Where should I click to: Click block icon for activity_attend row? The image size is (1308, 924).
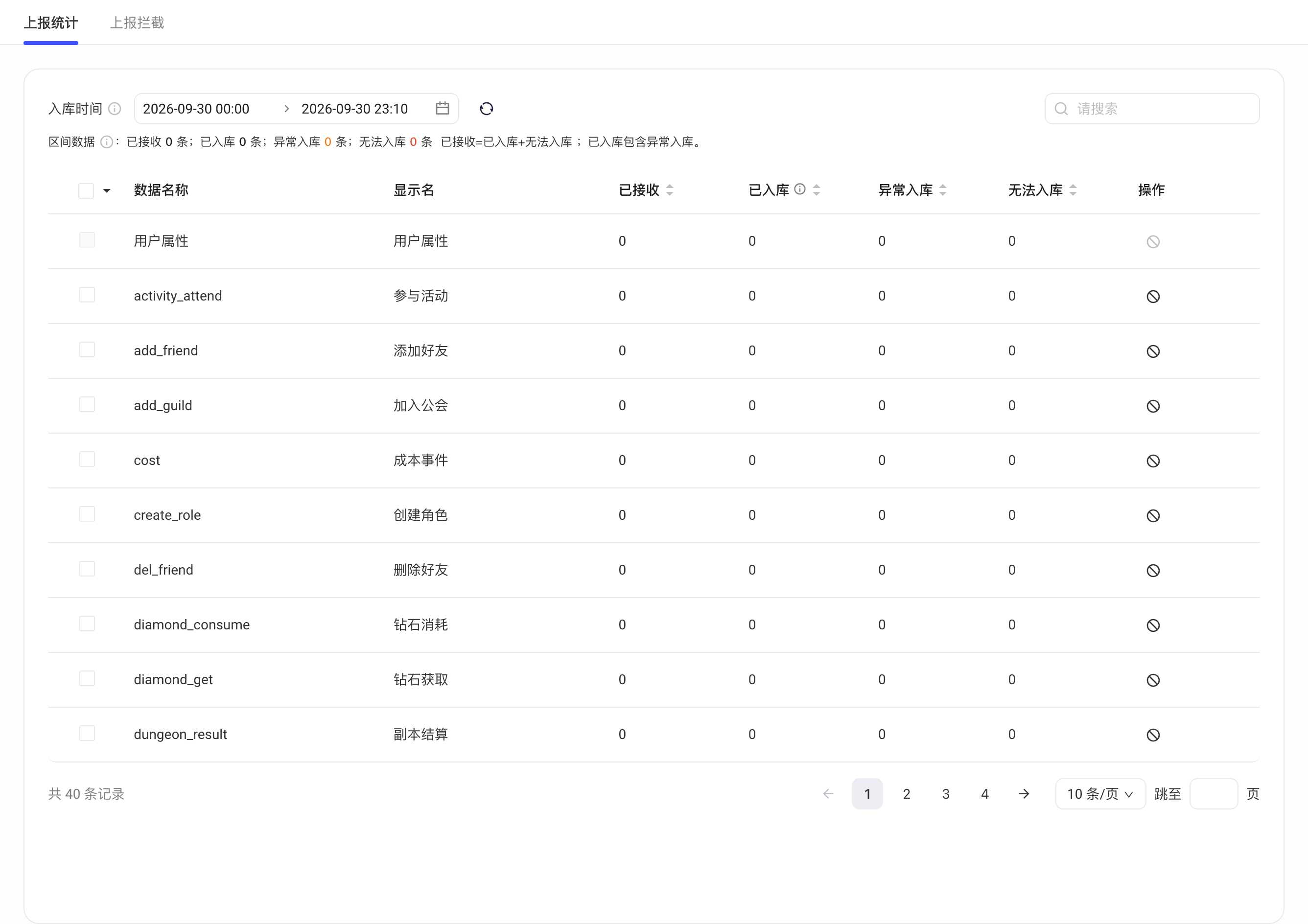(x=1153, y=297)
